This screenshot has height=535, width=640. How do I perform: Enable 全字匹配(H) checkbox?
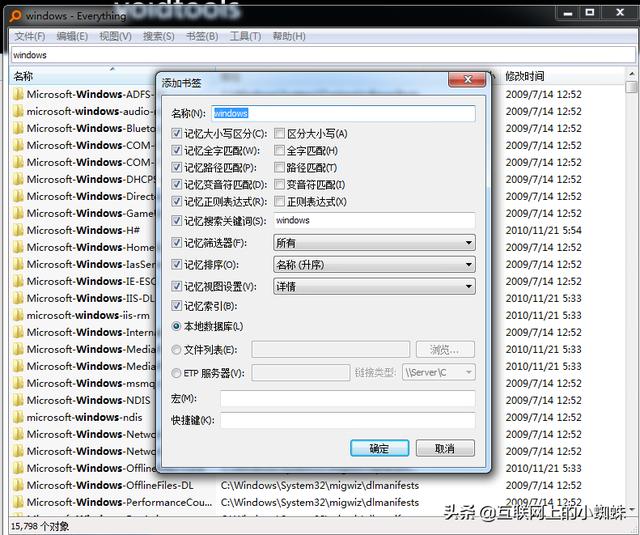pyautogui.click(x=279, y=151)
